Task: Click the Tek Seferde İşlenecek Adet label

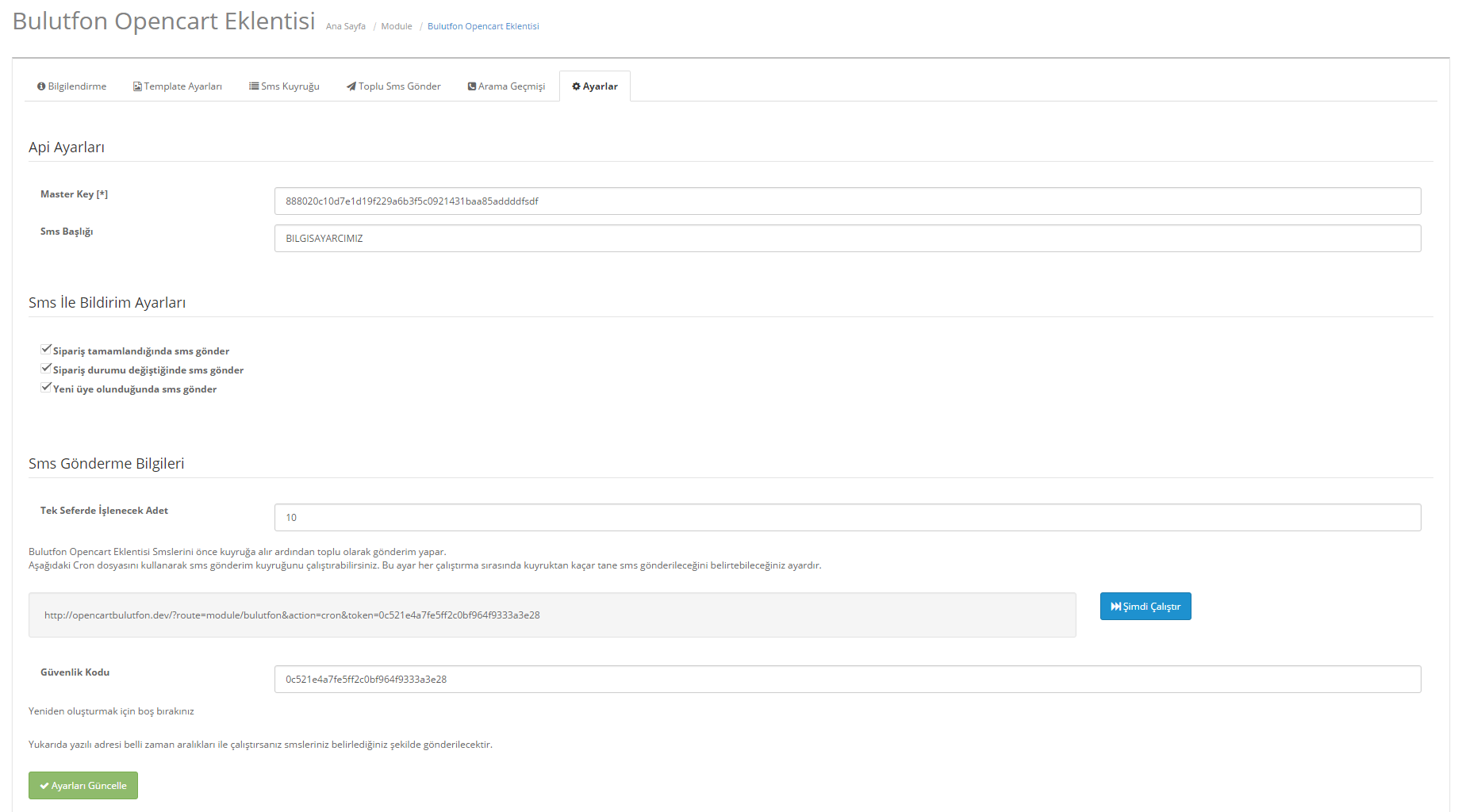Action: 104,511
